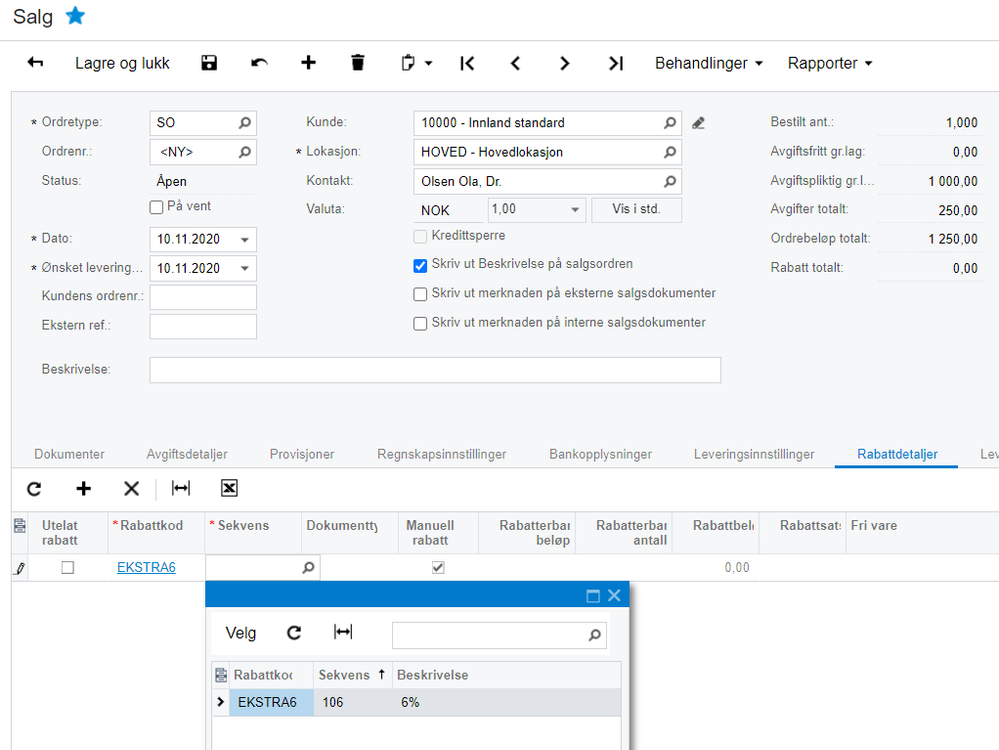Enable the På vent checkbox
Image resolution: width=999 pixels, height=750 pixels.
point(156,207)
